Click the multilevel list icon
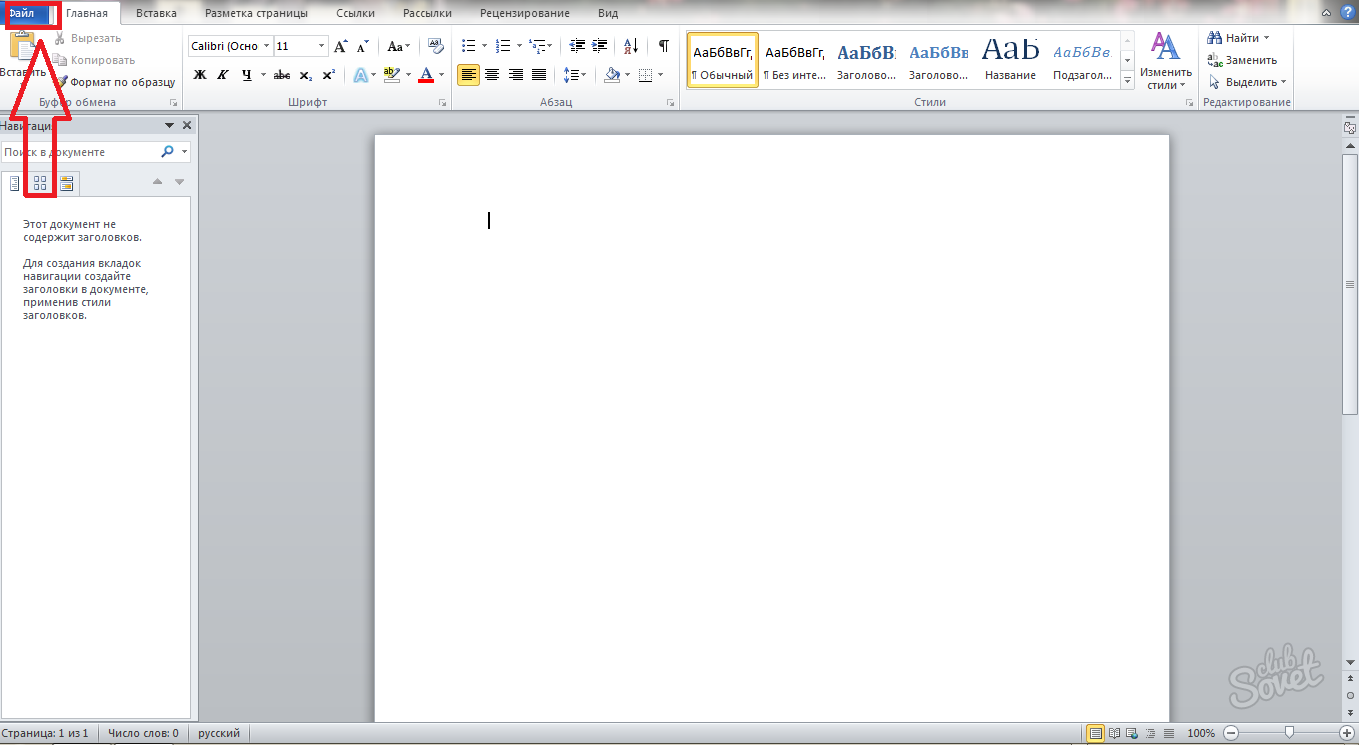The width and height of the screenshot is (1359, 745). pyautogui.click(x=538, y=46)
